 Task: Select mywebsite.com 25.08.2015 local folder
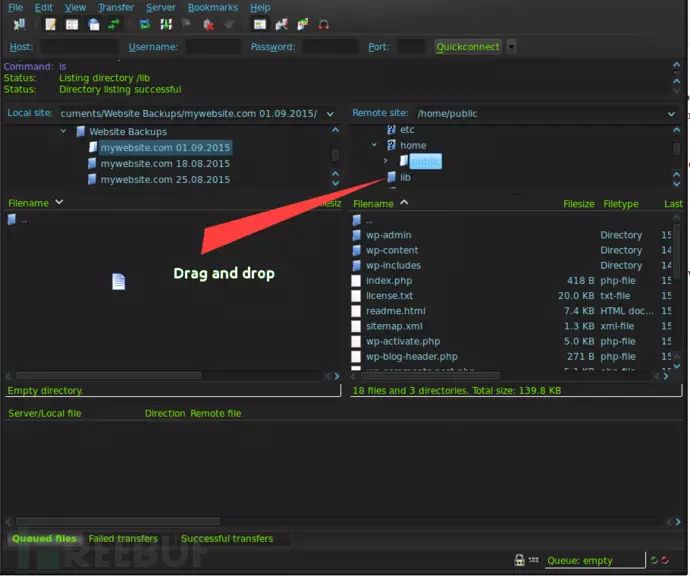coord(165,180)
